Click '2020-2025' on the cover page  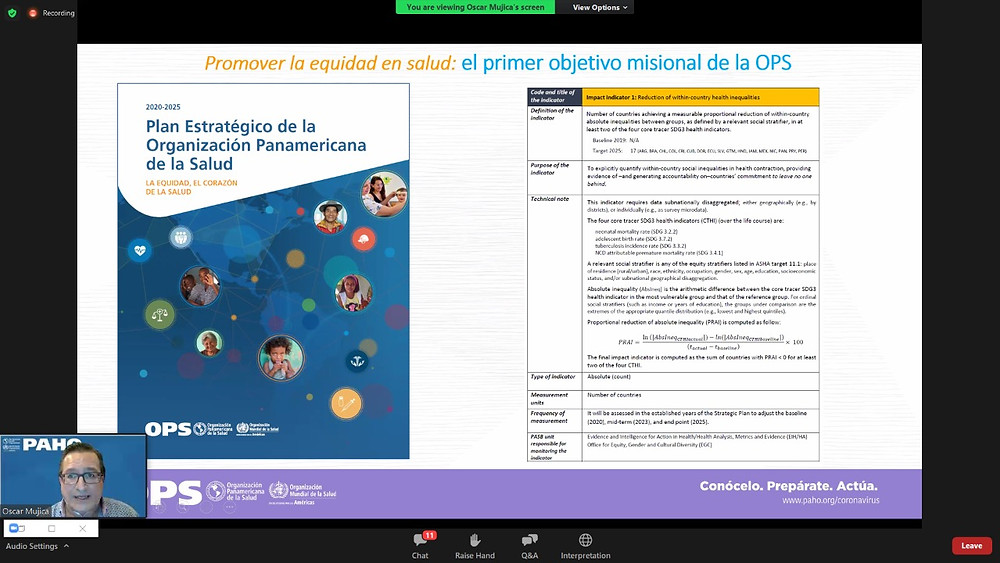163,107
